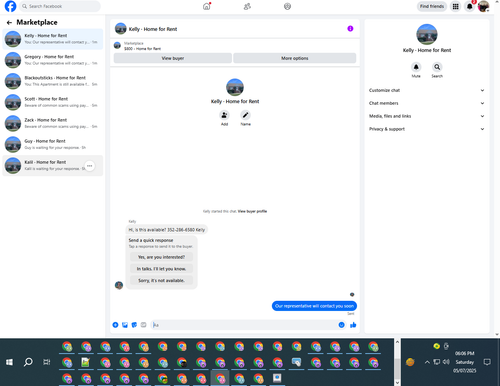Open the Windows notification center
This screenshot has width=500, height=386.
click(x=487, y=362)
